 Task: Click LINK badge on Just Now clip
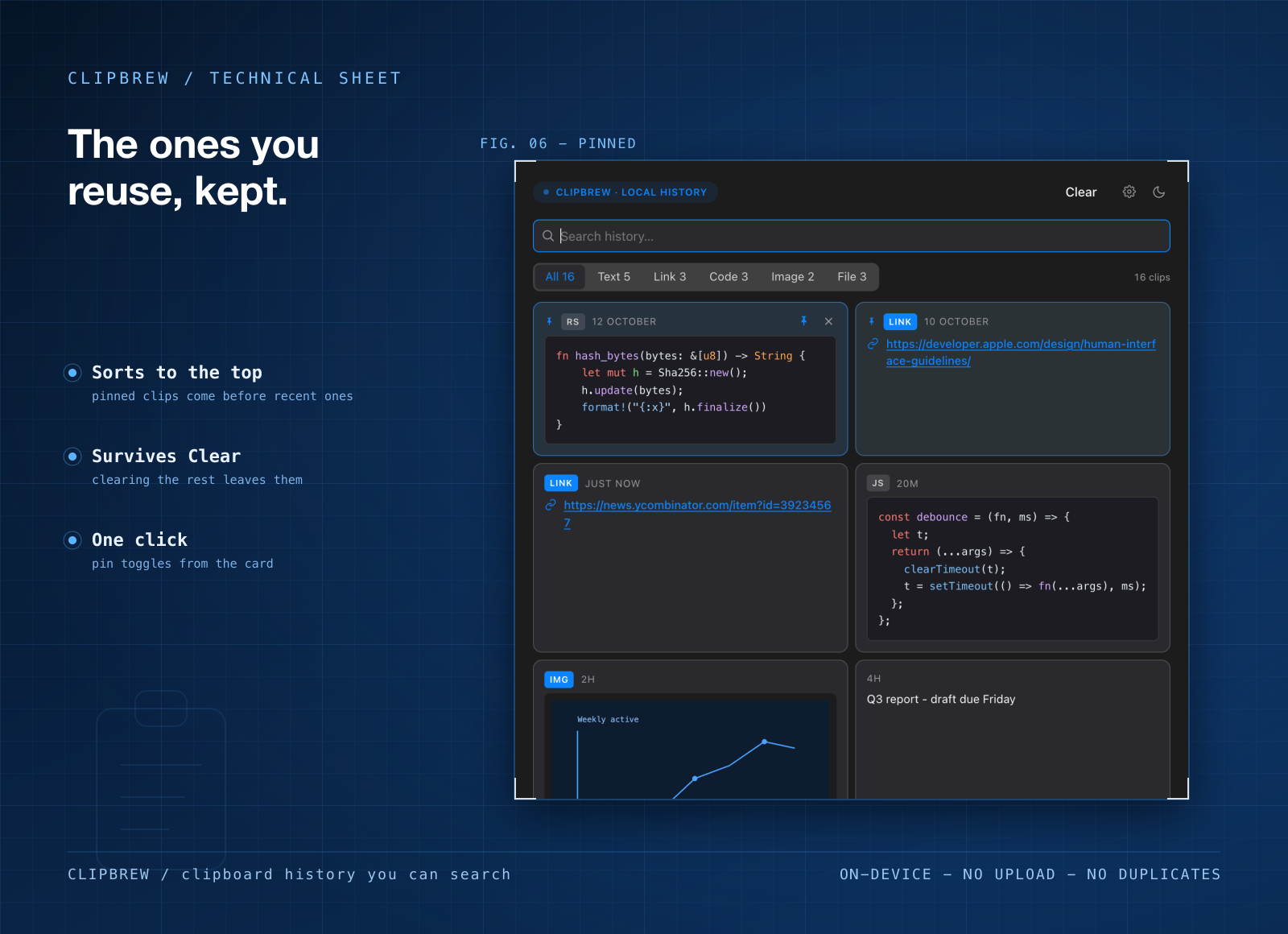561,483
